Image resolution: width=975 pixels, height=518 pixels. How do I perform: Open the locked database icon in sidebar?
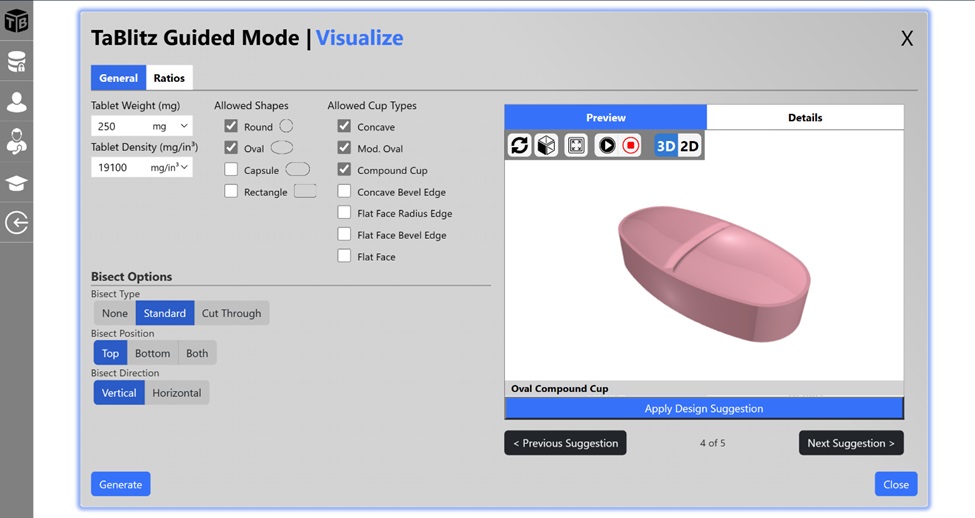(x=17, y=62)
